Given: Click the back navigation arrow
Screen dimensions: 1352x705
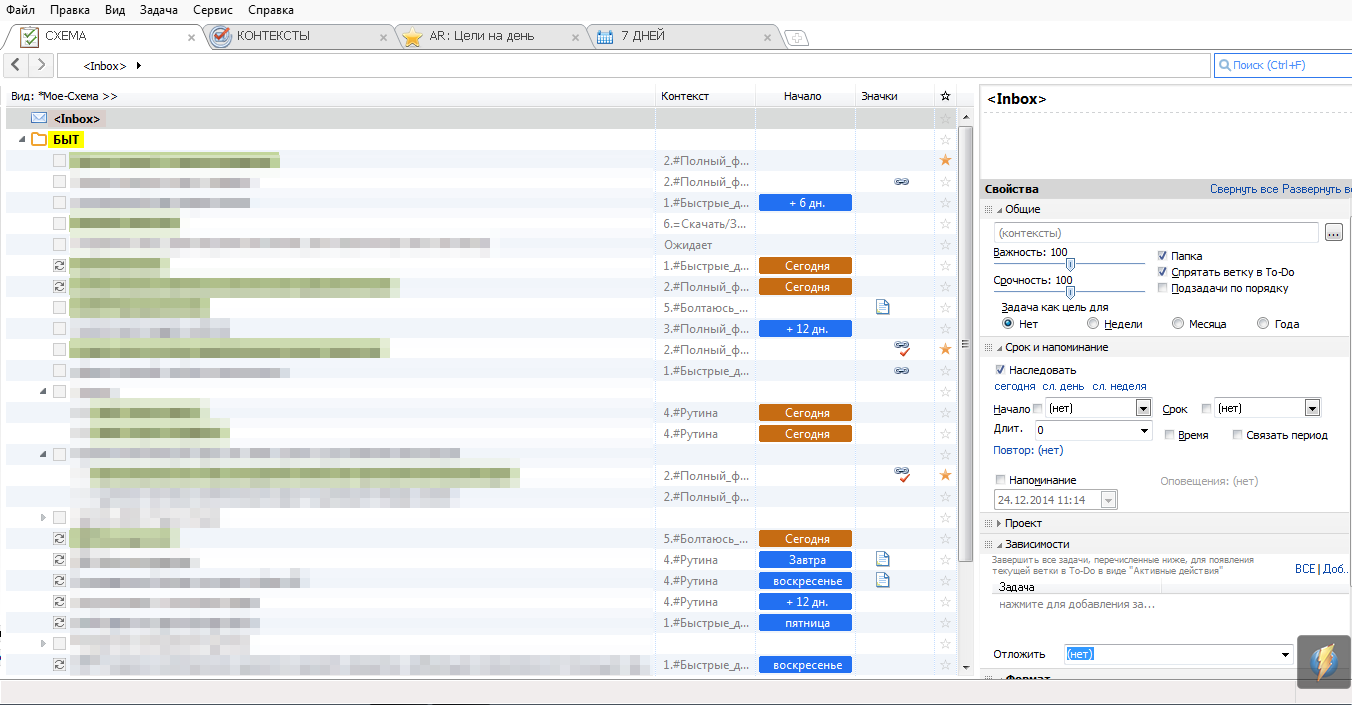Looking at the screenshot, I should click(x=17, y=65).
